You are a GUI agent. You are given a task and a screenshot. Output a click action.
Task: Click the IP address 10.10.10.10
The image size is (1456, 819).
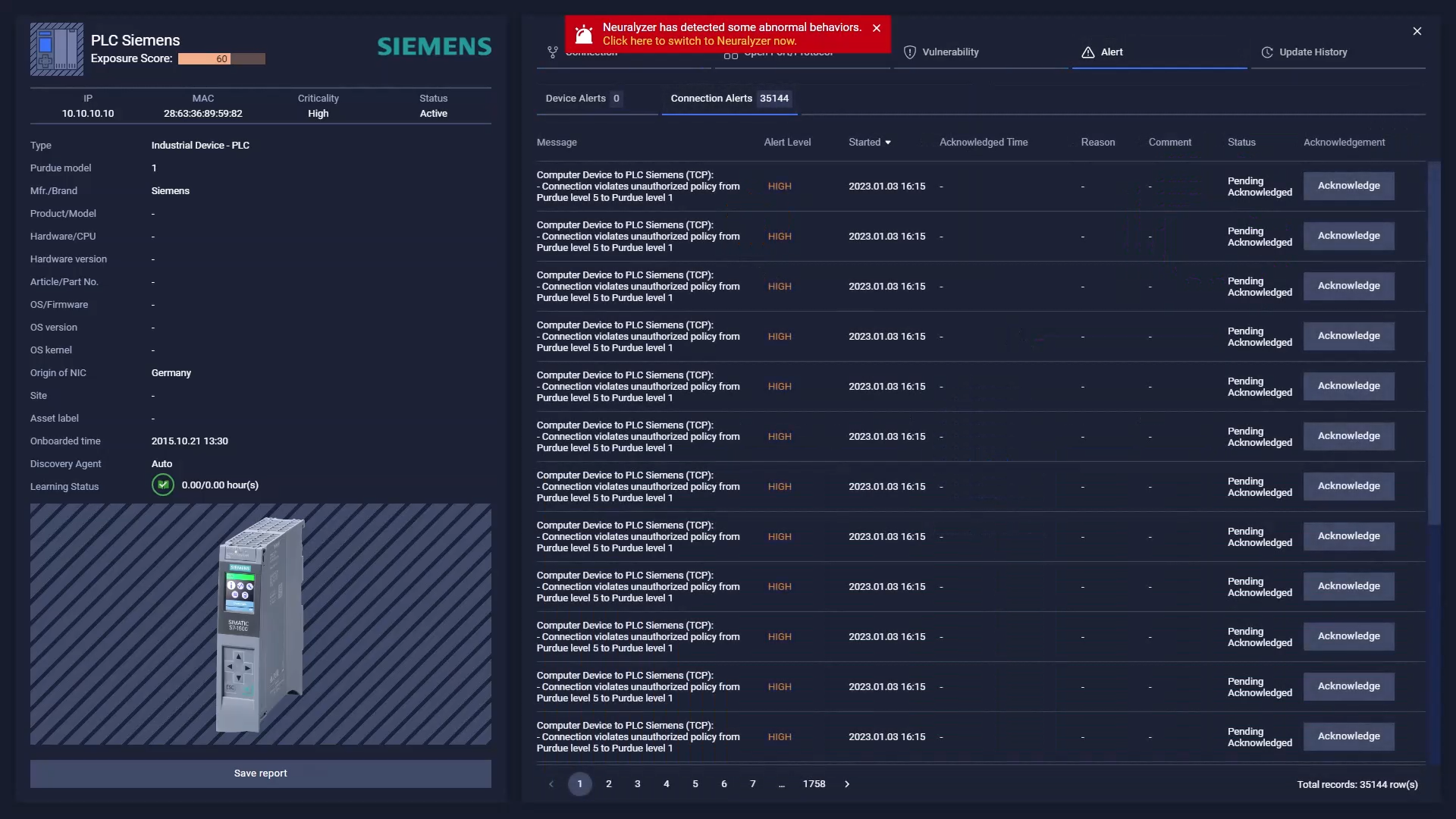point(88,114)
